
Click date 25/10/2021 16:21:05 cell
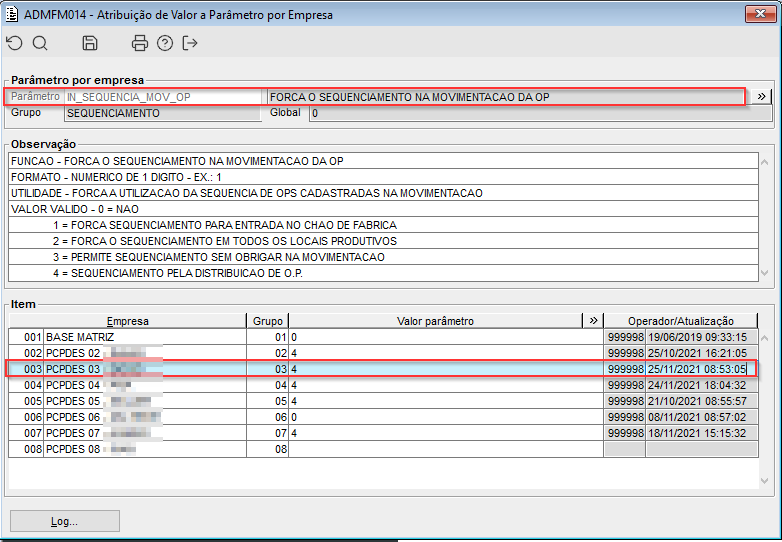(x=702, y=353)
